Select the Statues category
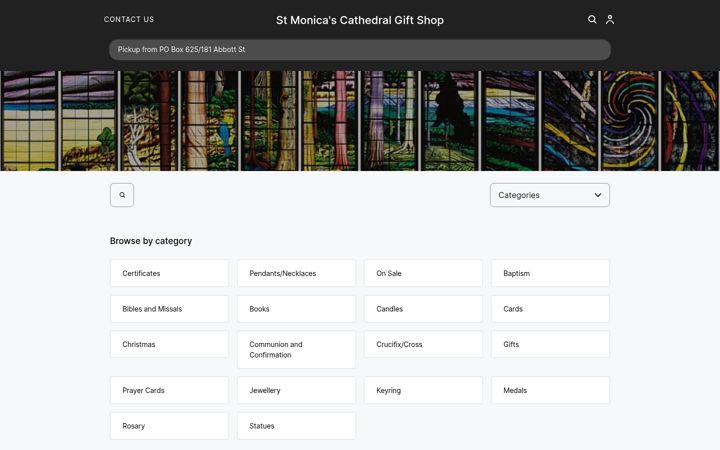Image resolution: width=720 pixels, height=450 pixels. 296,426
